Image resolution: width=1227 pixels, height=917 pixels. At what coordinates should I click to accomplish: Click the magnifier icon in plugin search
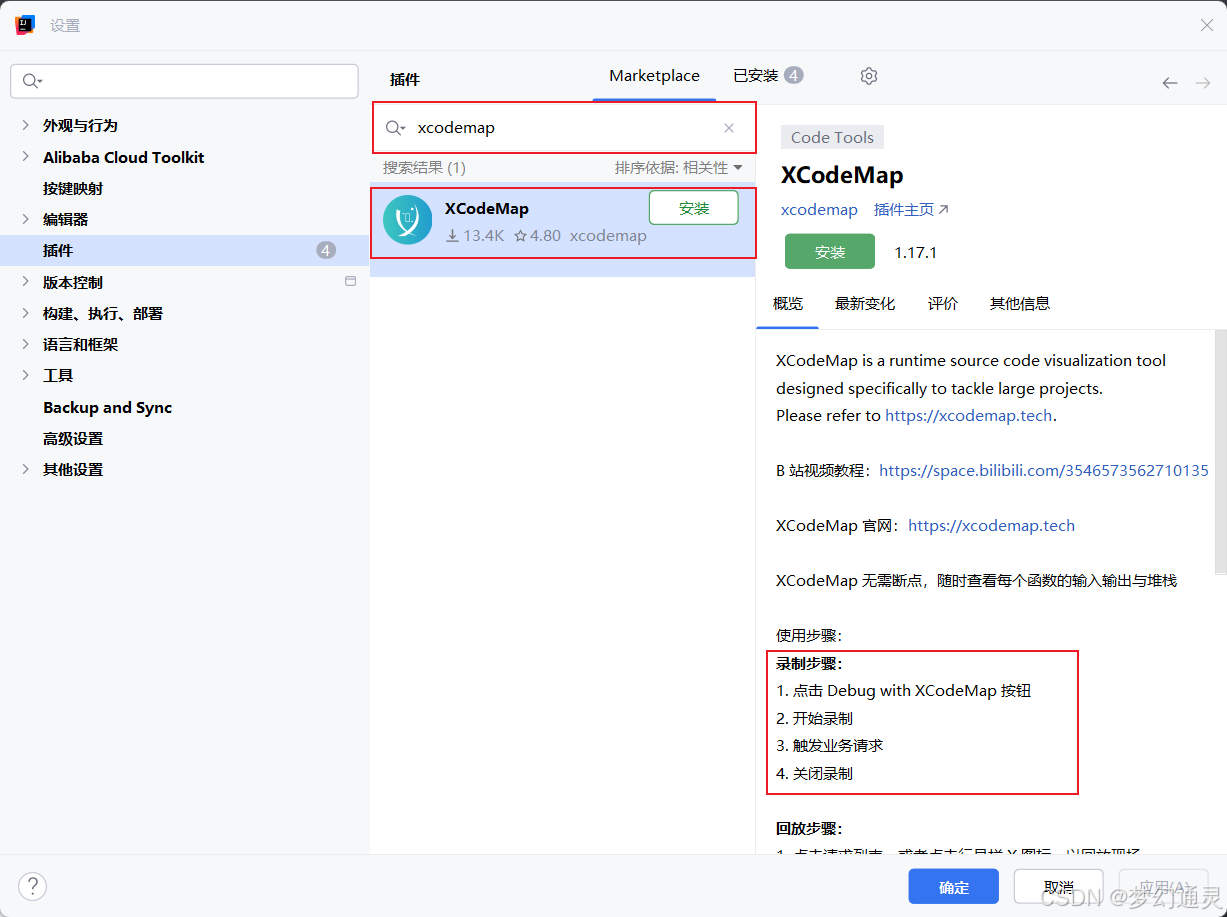click(396, 128)
